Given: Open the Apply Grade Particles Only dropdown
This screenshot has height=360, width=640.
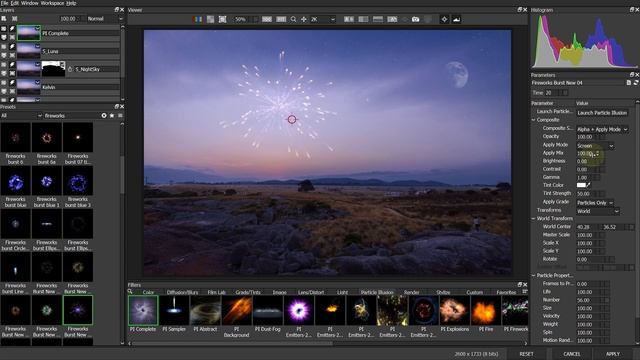Looking at the screenshot, I should 595,203.
